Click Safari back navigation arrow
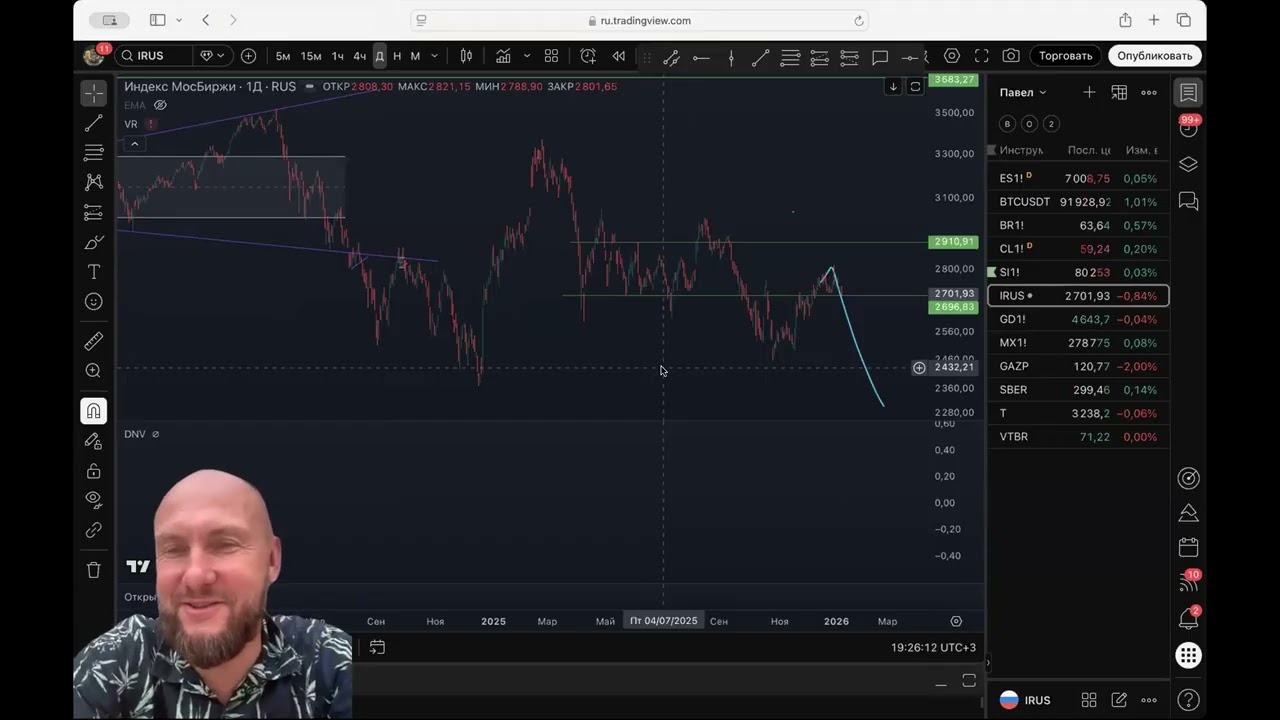Screen dimensions: 1280x720 [x=205, y=20]
